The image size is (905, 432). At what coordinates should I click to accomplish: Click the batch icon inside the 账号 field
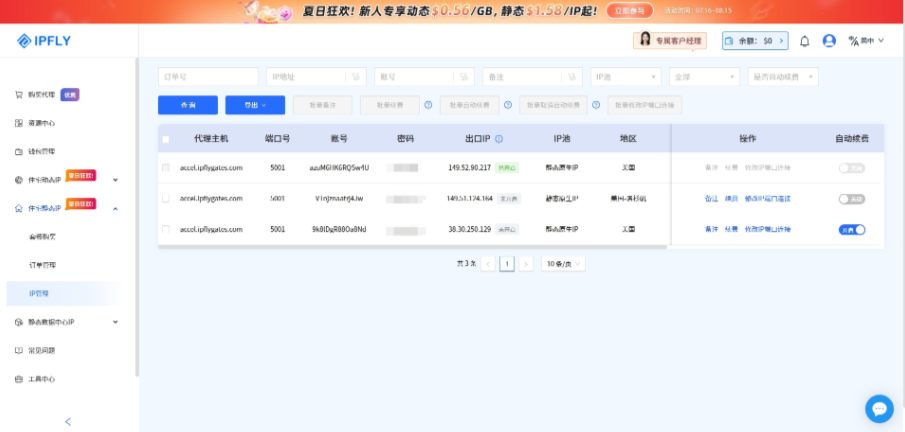pos(463,77)
